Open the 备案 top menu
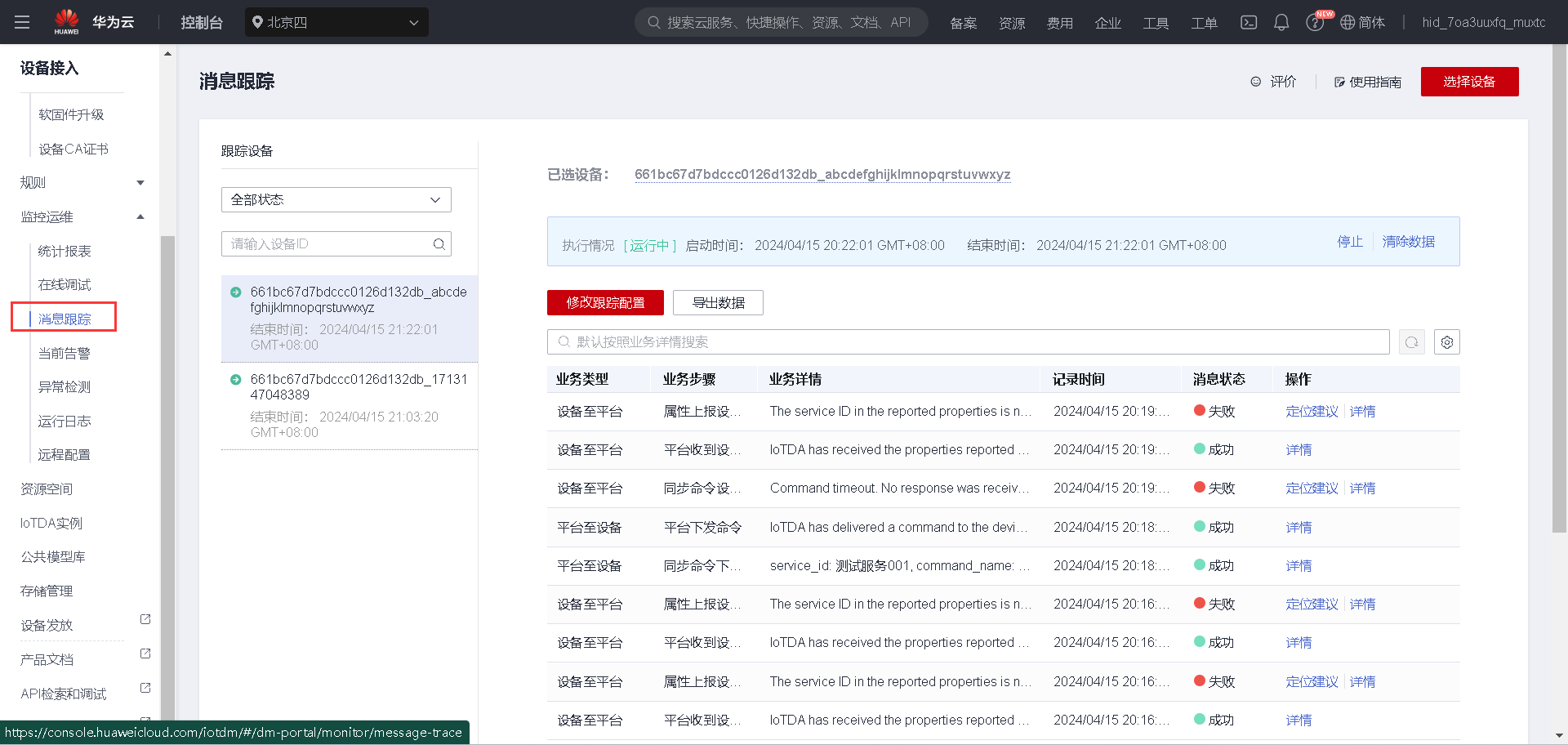The height and width of the screenshot is (745, 1568). pos(964,23)
